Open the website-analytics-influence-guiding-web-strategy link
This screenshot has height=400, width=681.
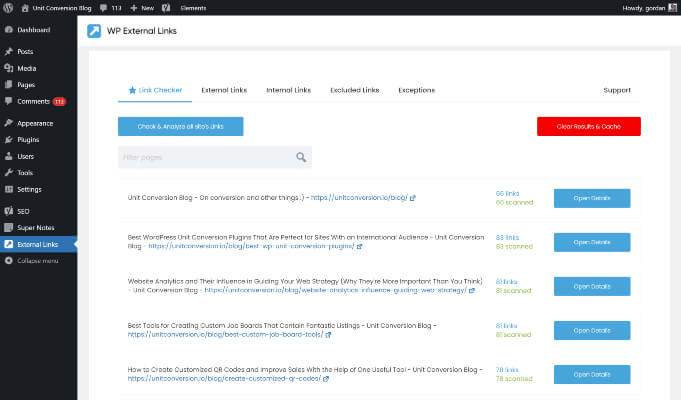click(336, 290)
